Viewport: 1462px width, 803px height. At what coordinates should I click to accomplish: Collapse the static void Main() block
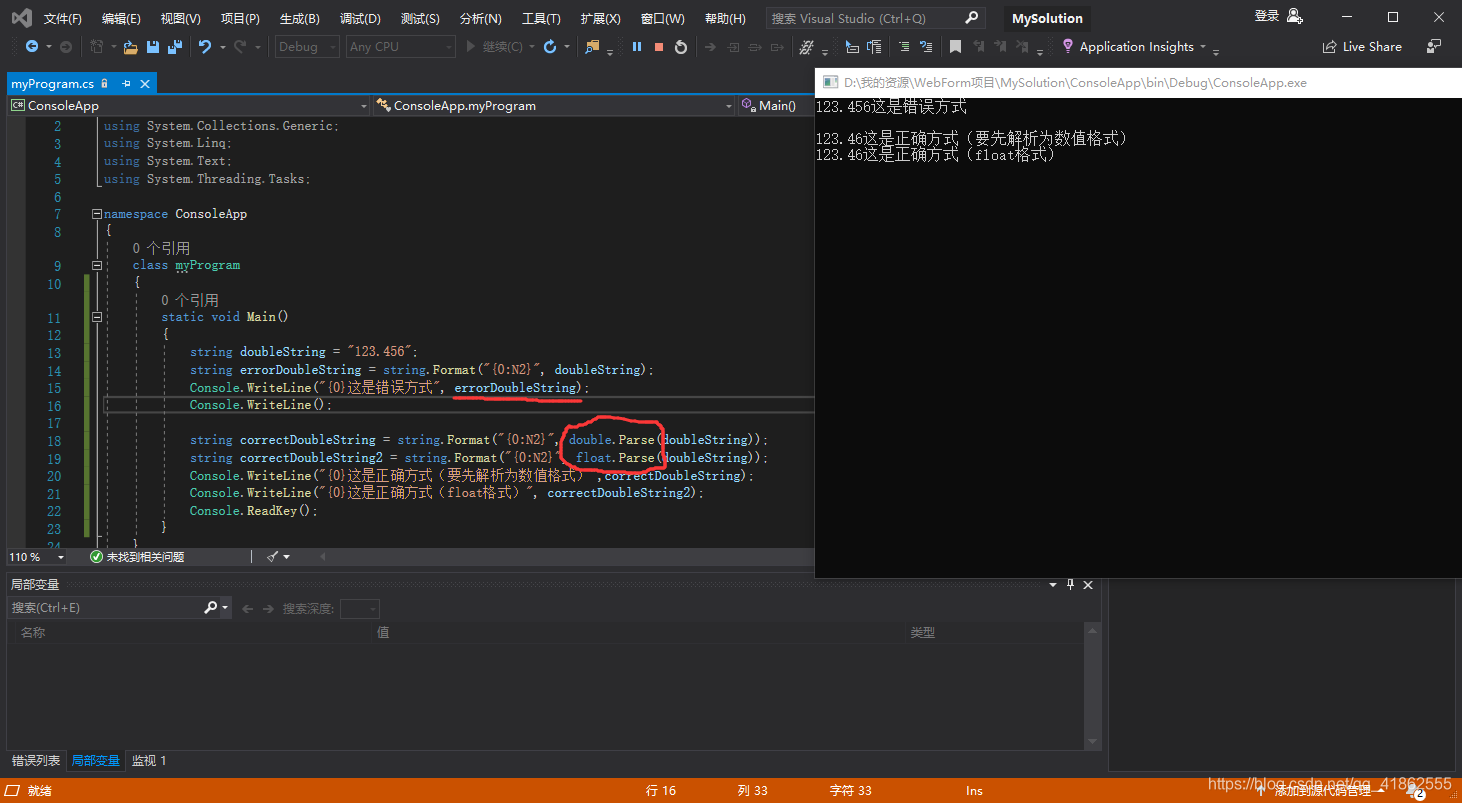click(97, 317)
